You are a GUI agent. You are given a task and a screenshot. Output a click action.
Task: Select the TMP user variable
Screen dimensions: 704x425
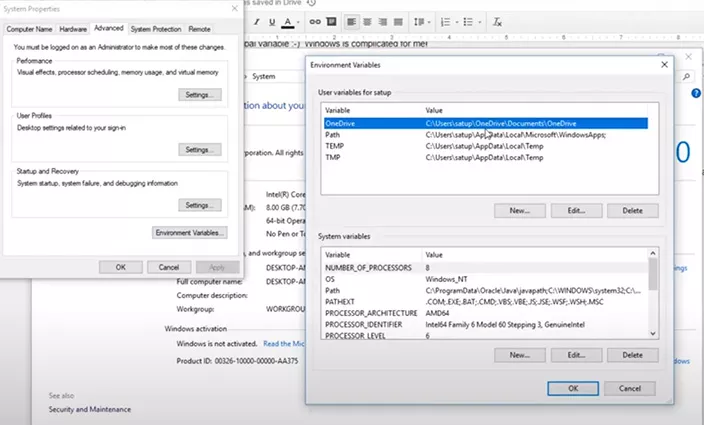click(x=486, y=158)
